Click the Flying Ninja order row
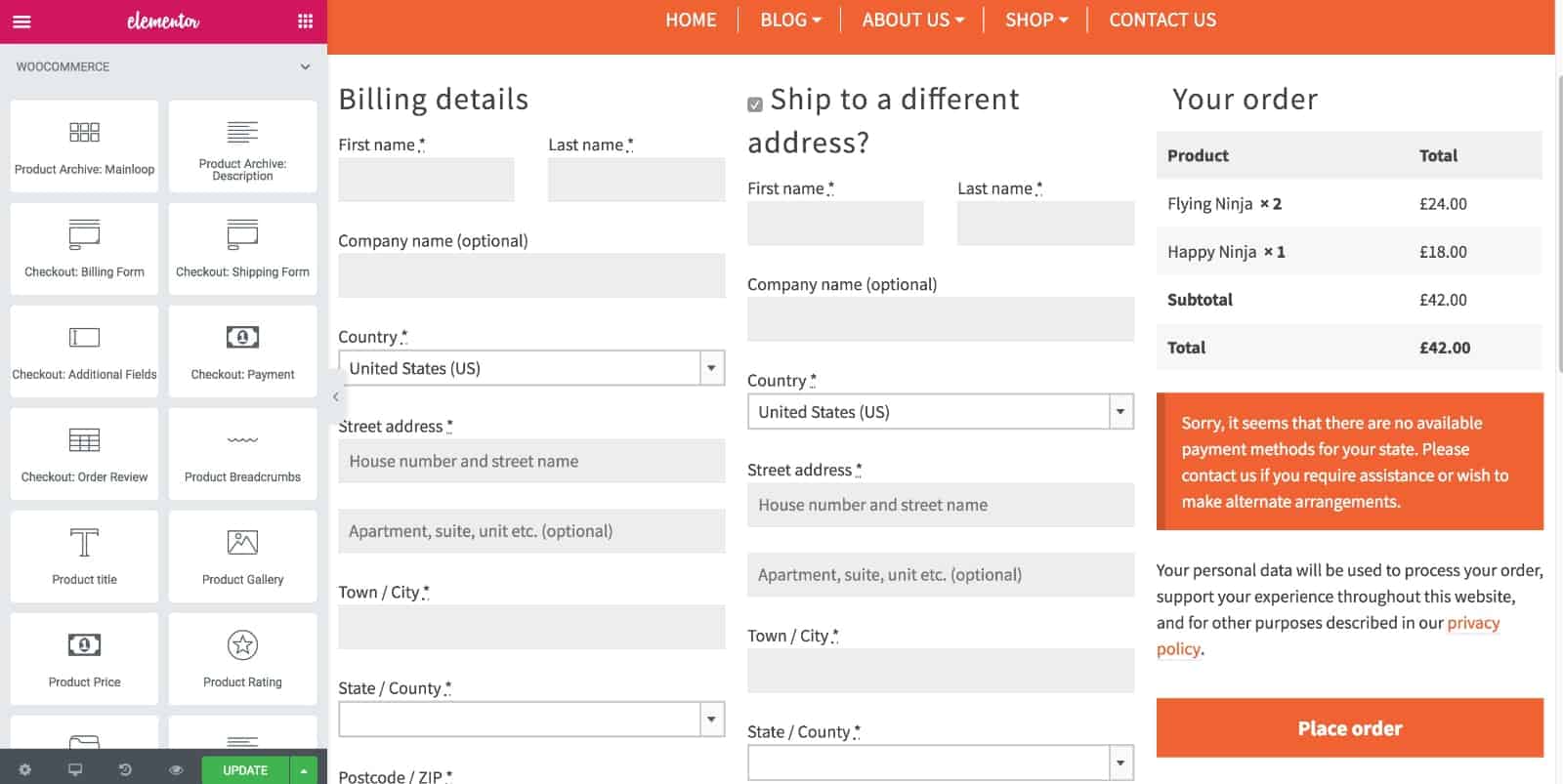This screenshot has height=784, width=1563. coord(1349,203)
